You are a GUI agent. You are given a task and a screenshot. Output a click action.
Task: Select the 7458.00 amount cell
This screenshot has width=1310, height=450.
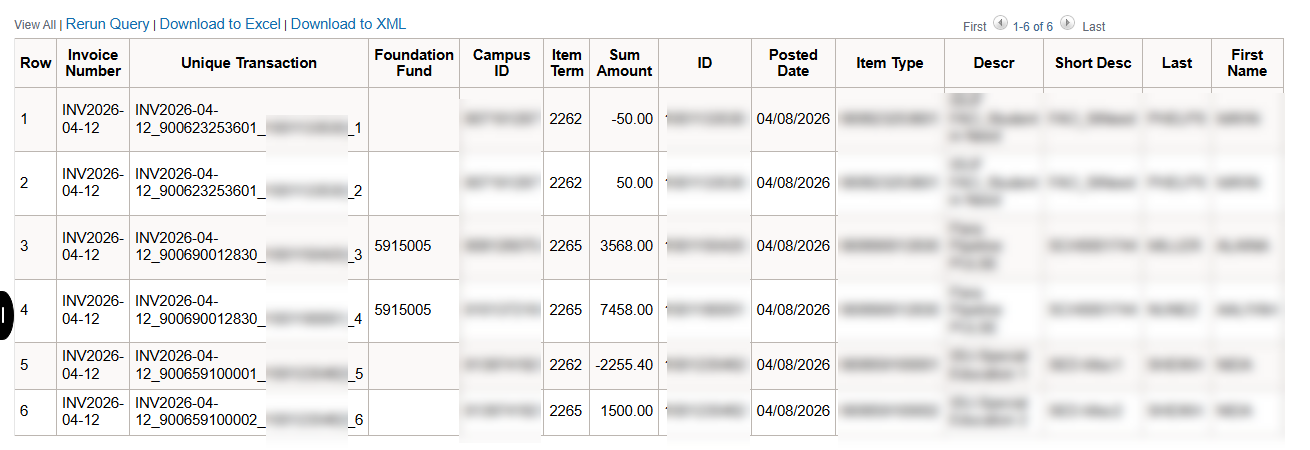pyautogui.click(x=626, y=310)
